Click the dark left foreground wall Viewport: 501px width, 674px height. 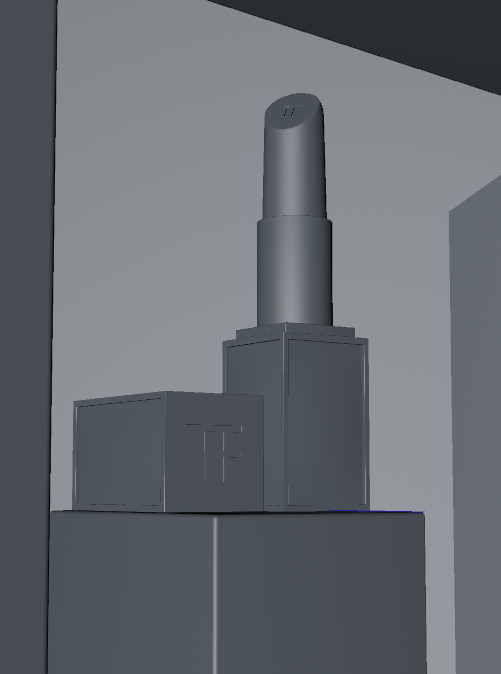tap(27, 335)
